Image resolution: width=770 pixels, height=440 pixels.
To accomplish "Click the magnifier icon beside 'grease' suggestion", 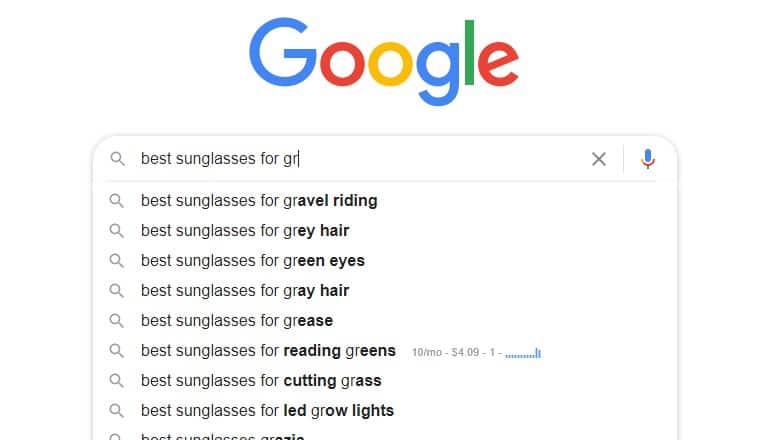I will pos(116,321).
